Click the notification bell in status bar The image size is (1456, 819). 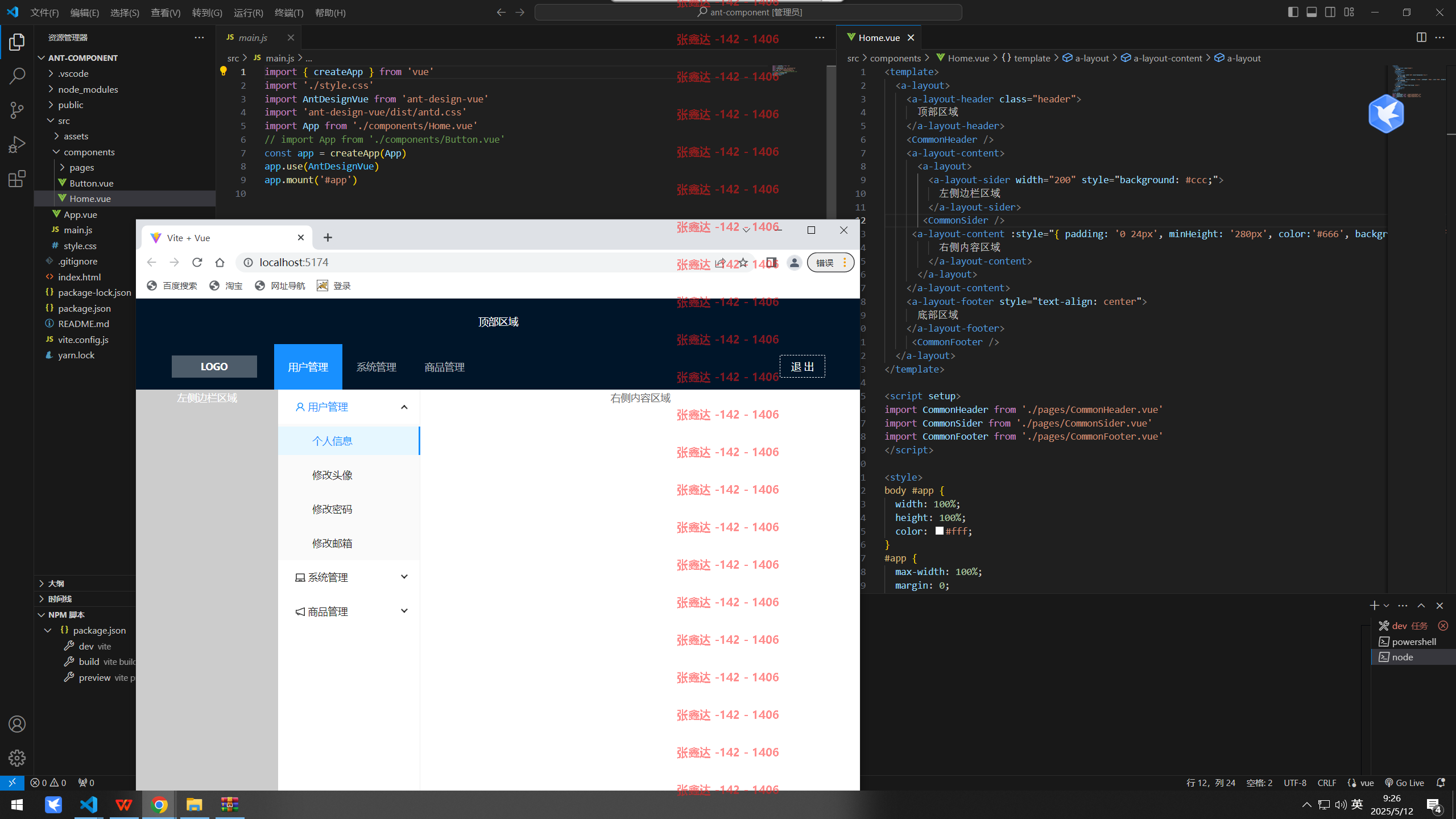(1441, 783)
